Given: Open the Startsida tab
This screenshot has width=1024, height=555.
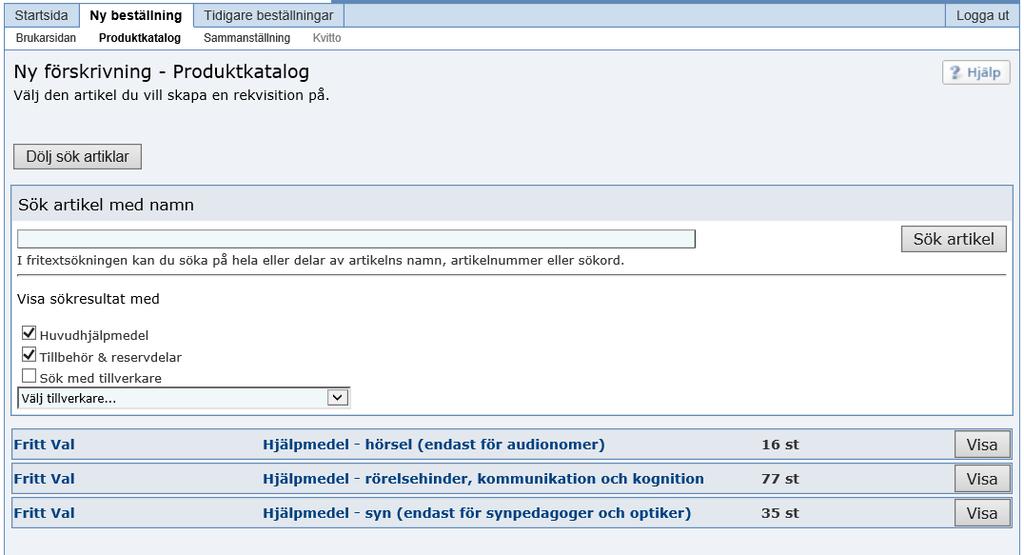Looking at the screenshot, I should pyautogui.click(x=41, y=16).
